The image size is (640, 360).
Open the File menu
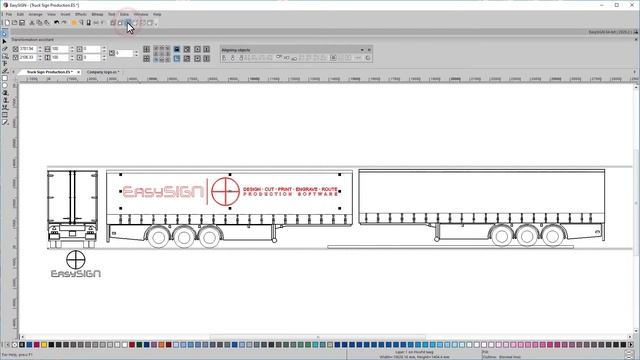click(9, 14)
